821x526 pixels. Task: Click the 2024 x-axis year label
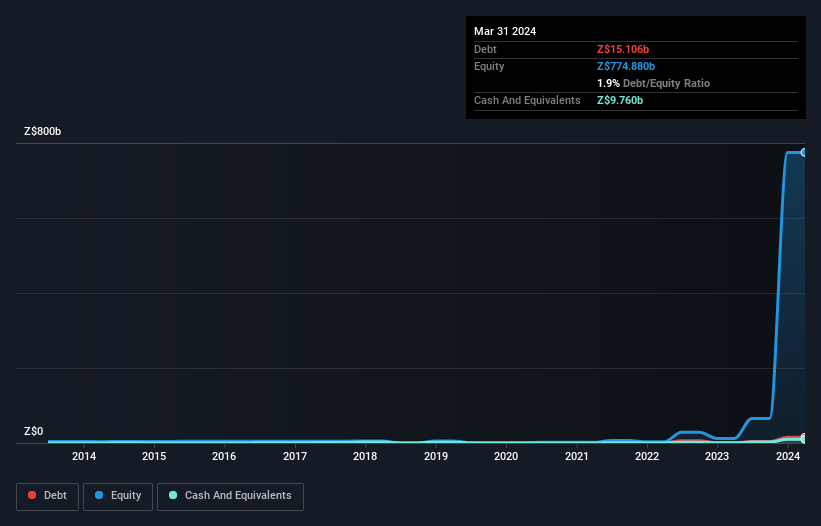pos(788,456)
